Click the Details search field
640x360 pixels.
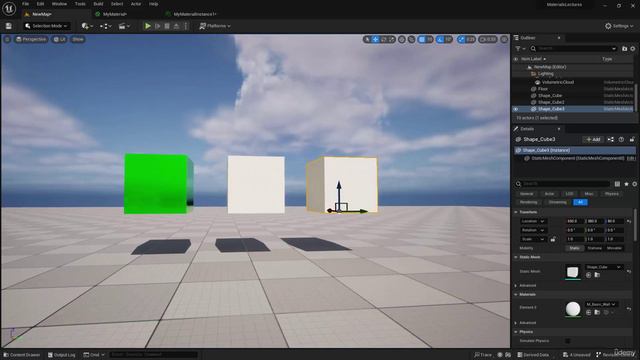(x=563, y=184)
